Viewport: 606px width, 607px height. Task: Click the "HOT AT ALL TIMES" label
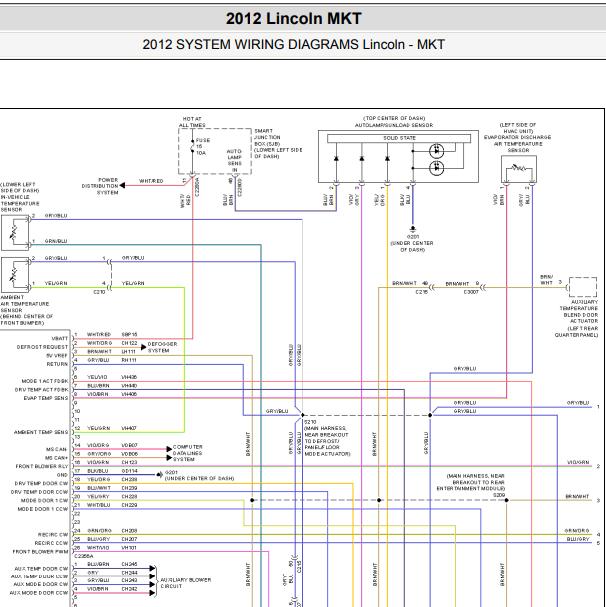192,122
